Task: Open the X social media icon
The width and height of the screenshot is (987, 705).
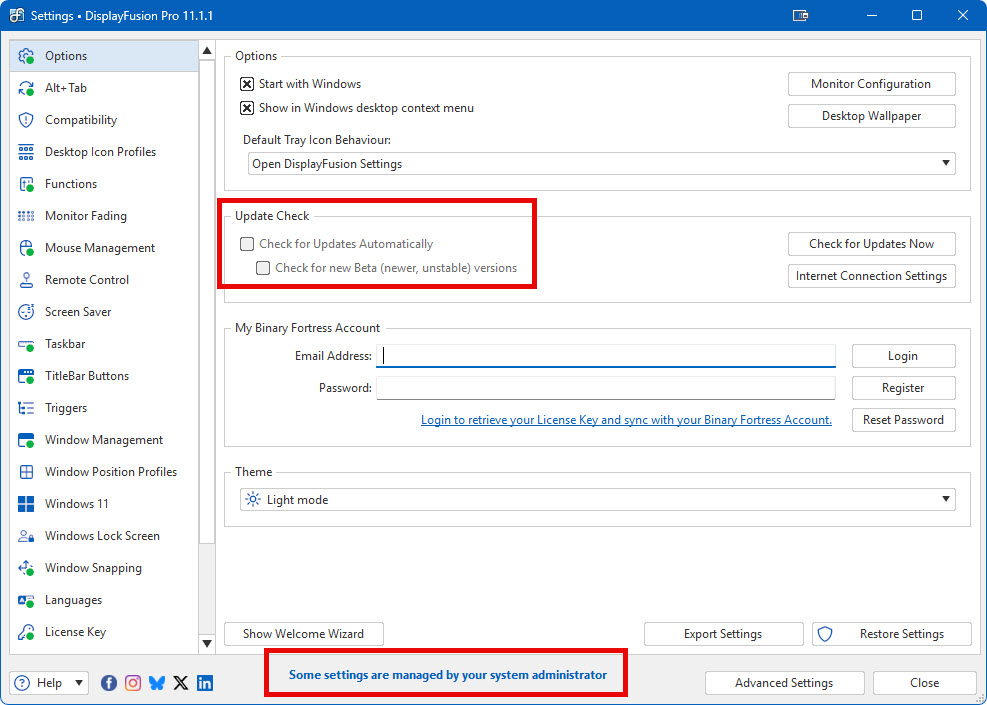Action: (x=181, y=683)
